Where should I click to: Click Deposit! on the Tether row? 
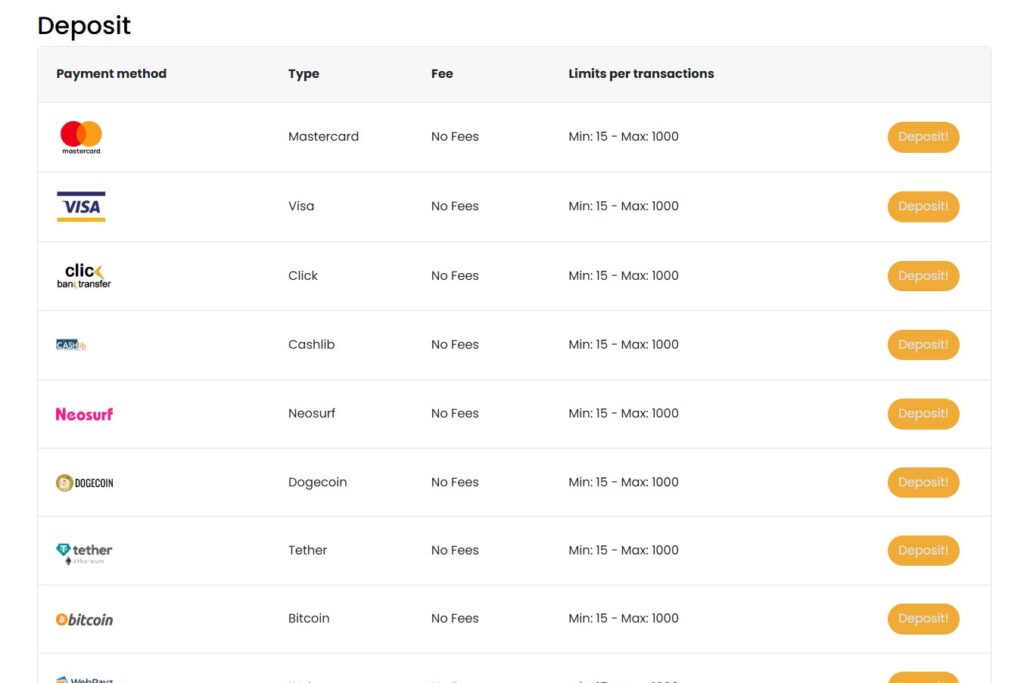click(x=923, y=550)
